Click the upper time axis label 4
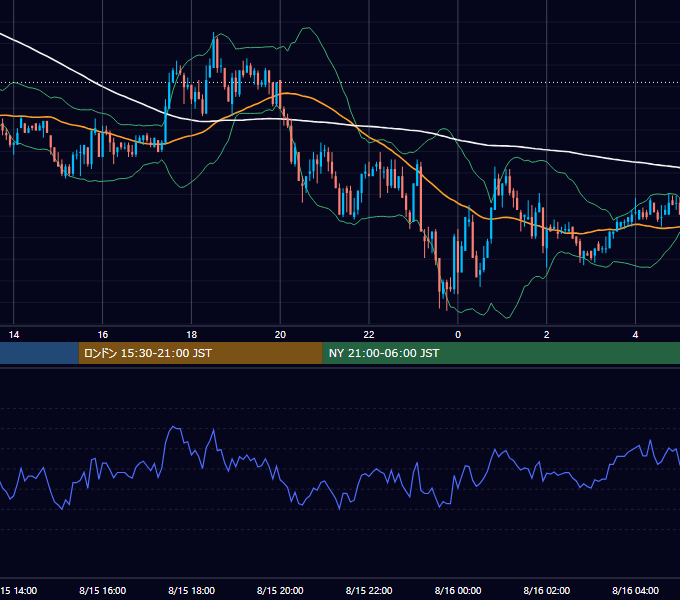The image size is (680, 600). [x=635, y=335]
